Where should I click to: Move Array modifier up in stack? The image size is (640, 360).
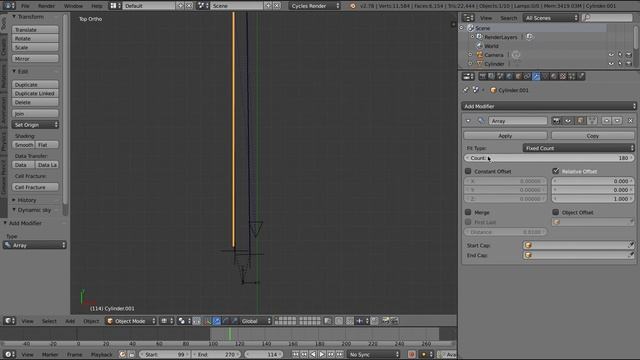pyautogui.click(x=607, y=121)
